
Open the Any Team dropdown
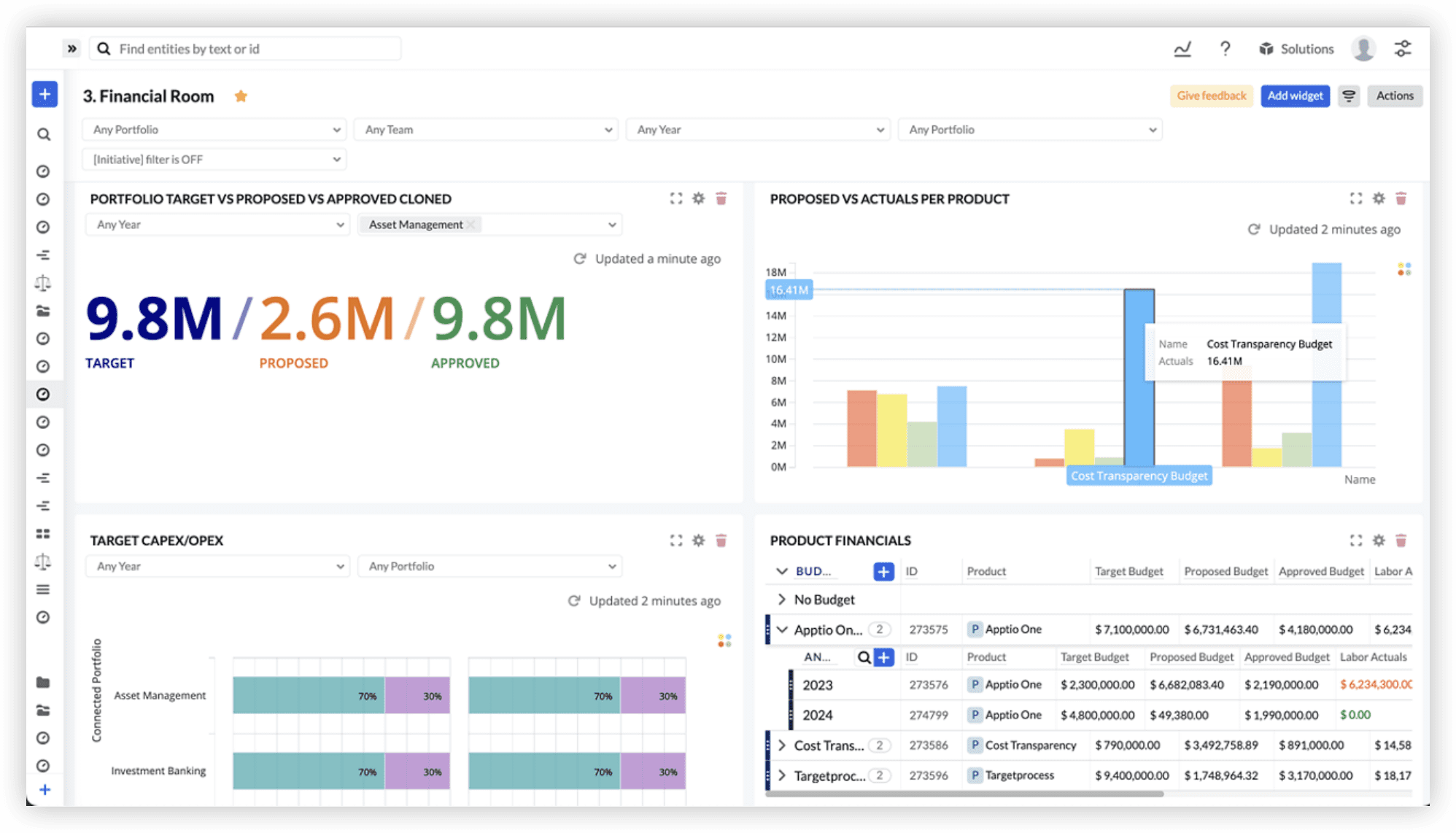[487, 130]
